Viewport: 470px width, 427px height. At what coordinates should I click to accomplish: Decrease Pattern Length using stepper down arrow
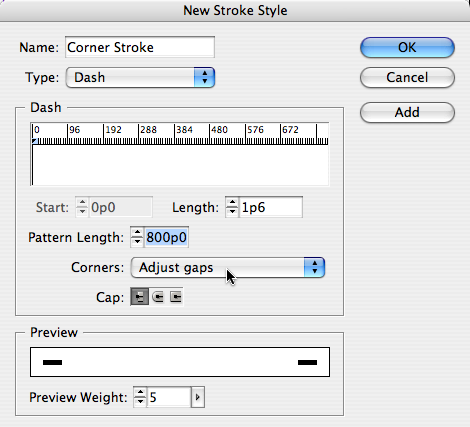click(x=137, y=242)
